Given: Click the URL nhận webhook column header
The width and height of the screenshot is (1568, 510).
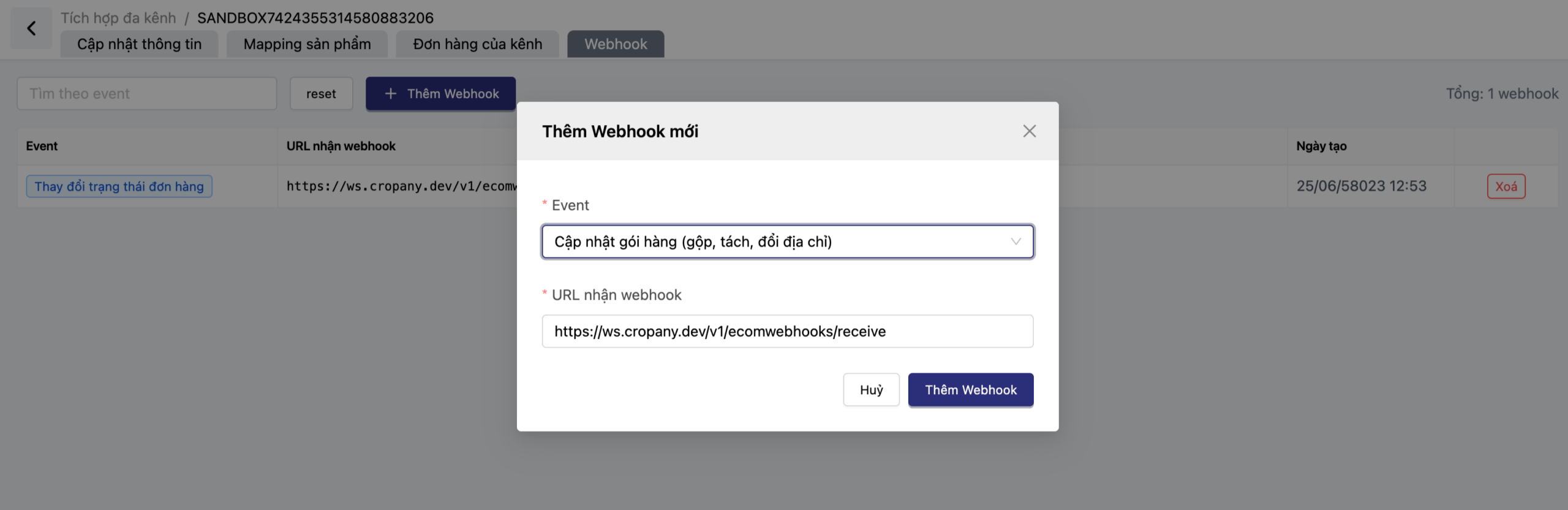Looking at the screenshot, I should (341, 146).
